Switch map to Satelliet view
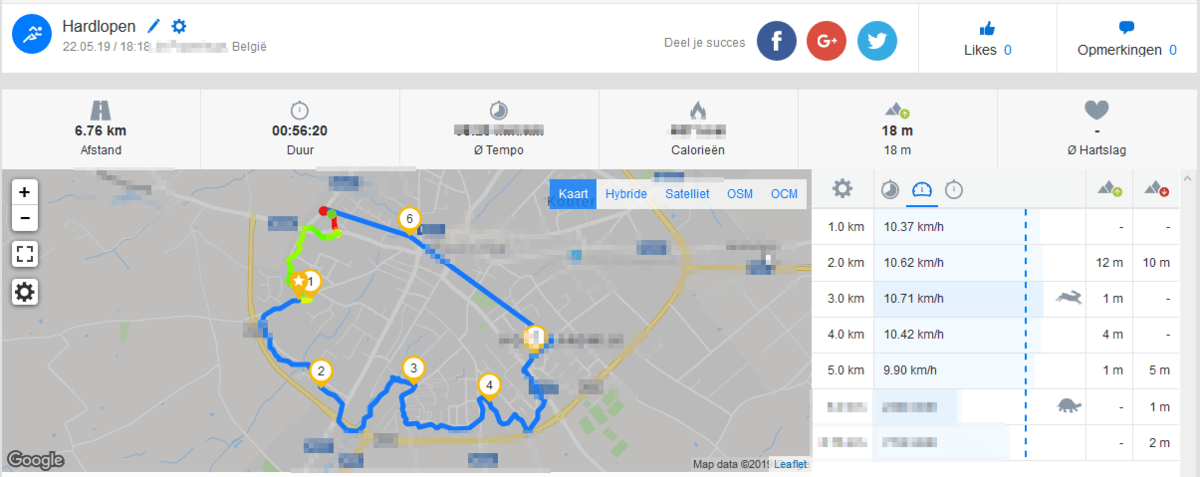Viewport: 1200px width, 477px height. coord(687,194)
